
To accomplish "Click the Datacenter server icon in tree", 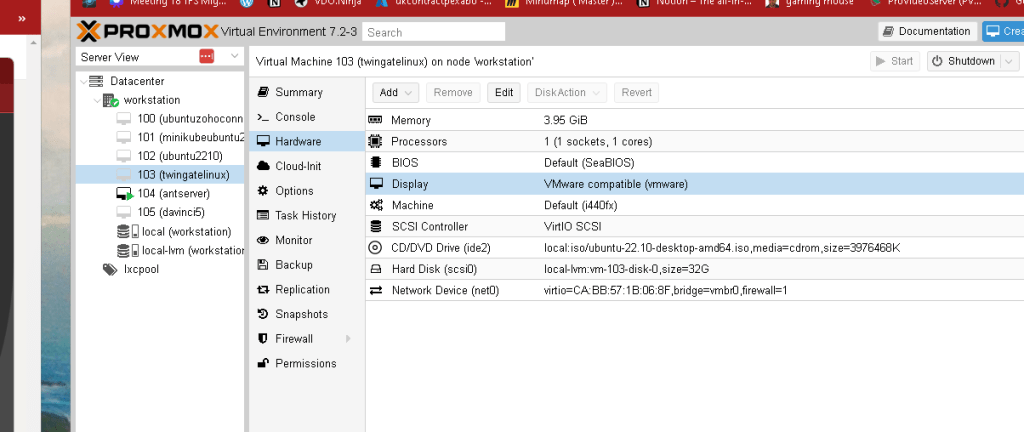I will [96, 82].
